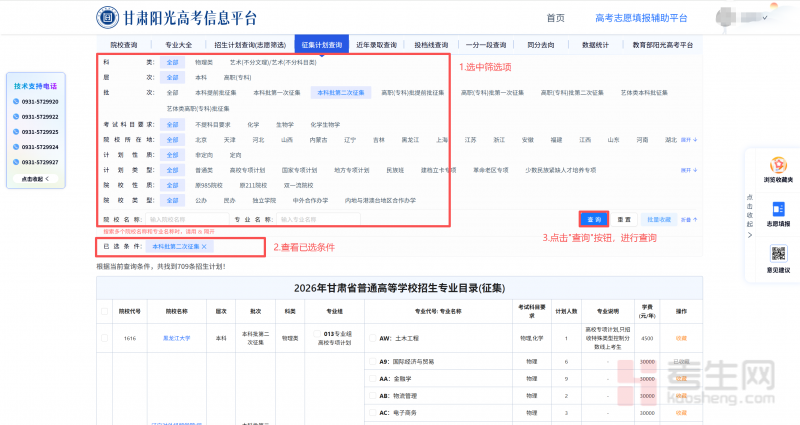Click the phone icon beside 0931-5729924

point(16,147)
